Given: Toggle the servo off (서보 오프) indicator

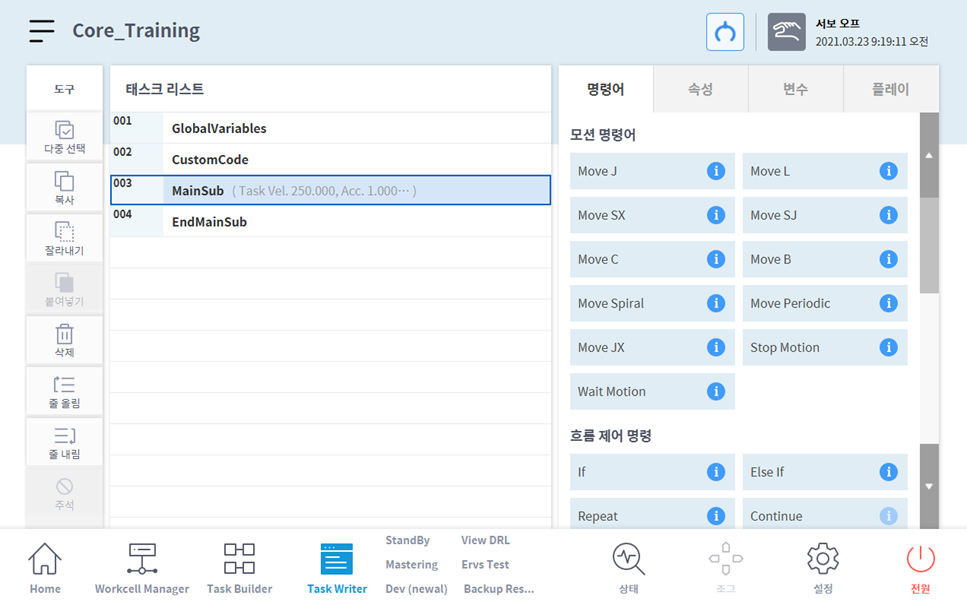Looking at the screenshot, I should pos(786,32).
